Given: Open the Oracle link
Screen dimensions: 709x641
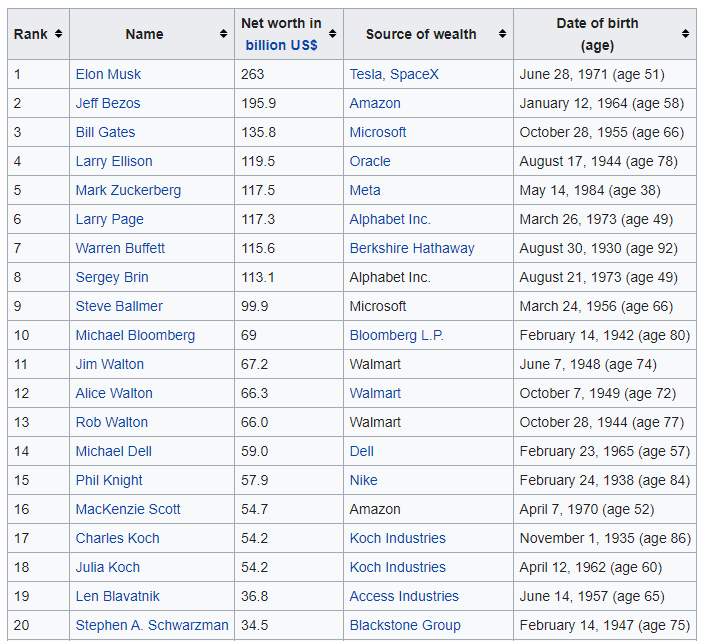Looking at the screenshot, I should pyautogui.click(x=370, y=161).
